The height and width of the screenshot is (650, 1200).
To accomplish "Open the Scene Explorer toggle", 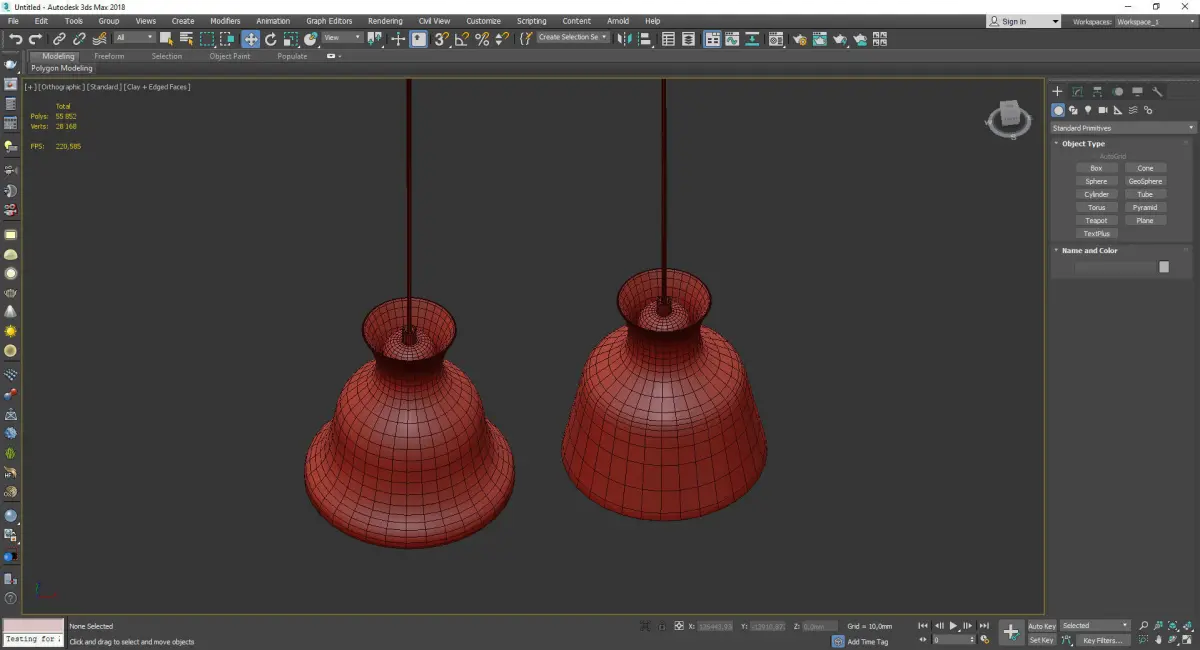I will tap(668, 39).
